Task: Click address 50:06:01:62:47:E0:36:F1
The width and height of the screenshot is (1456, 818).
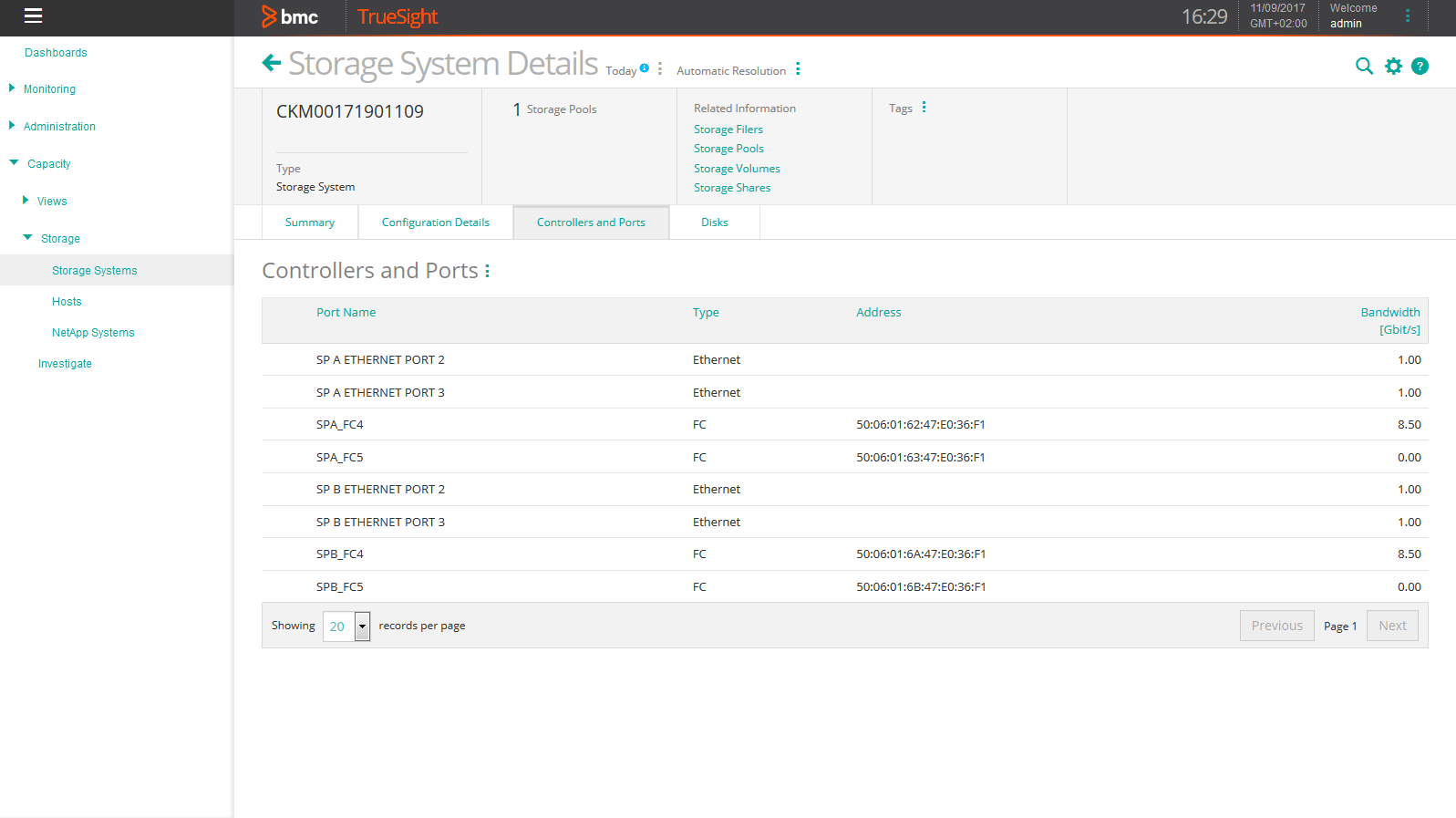Action: click(921, 425)
